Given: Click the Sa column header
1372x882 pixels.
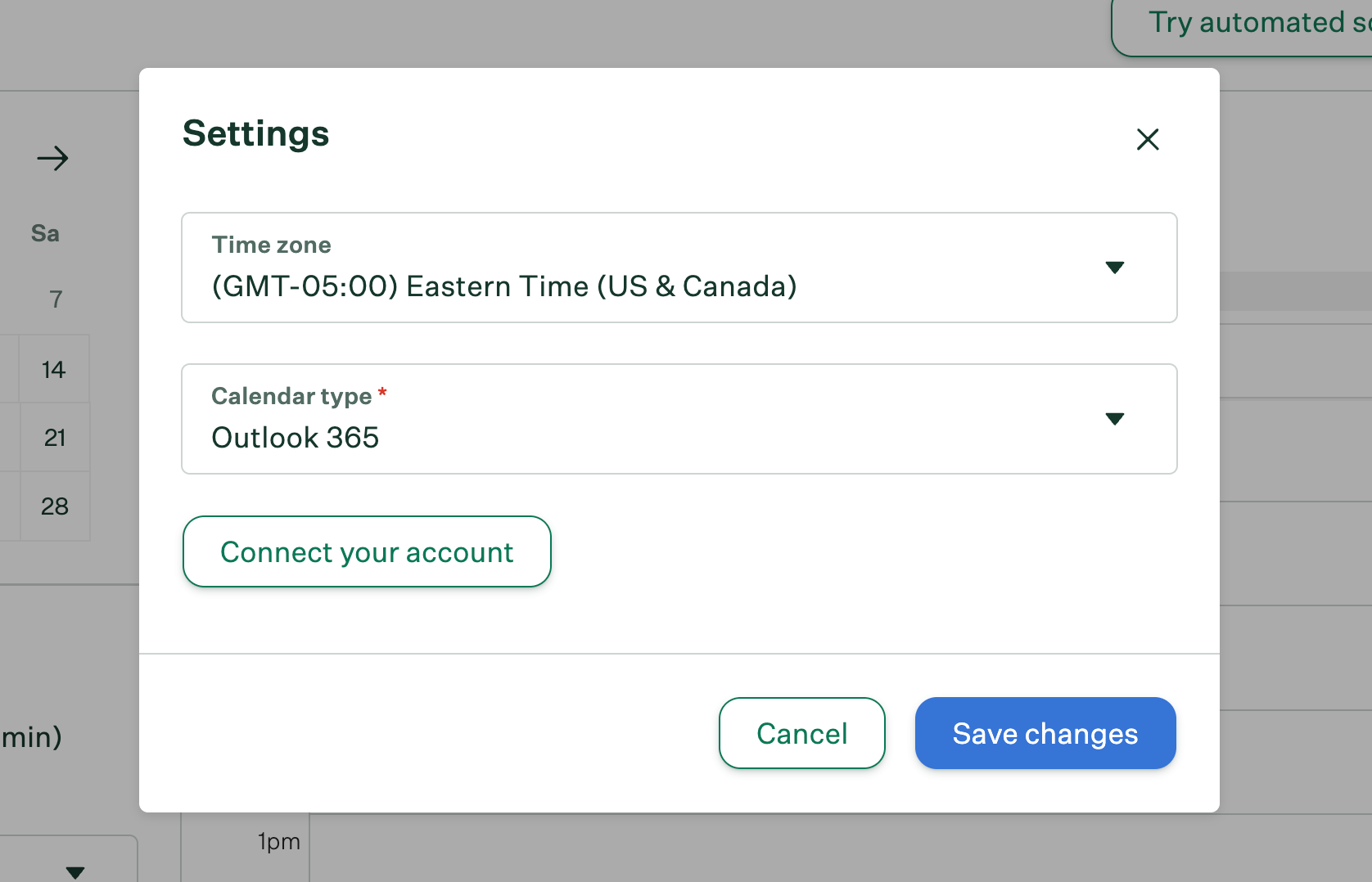Looking at the screenshot, I should tap(44, 233).
